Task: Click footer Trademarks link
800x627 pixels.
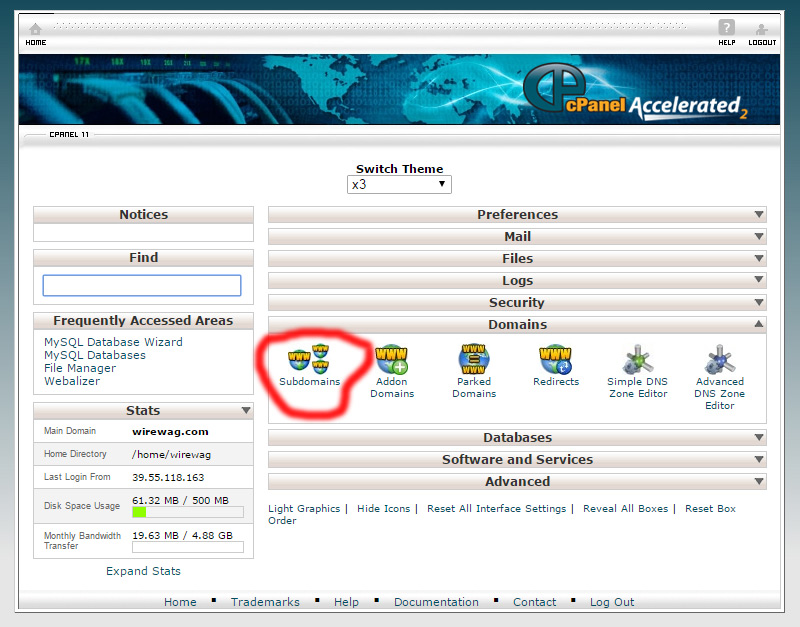Action: [265, 602]
